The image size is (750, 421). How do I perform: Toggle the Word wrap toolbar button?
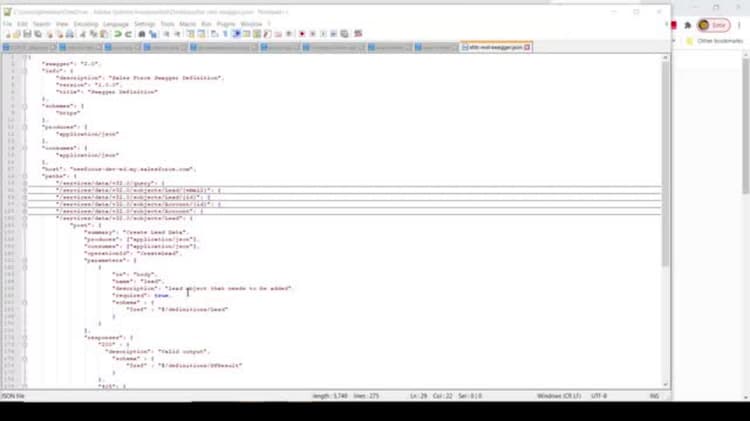tap(215, 34)
